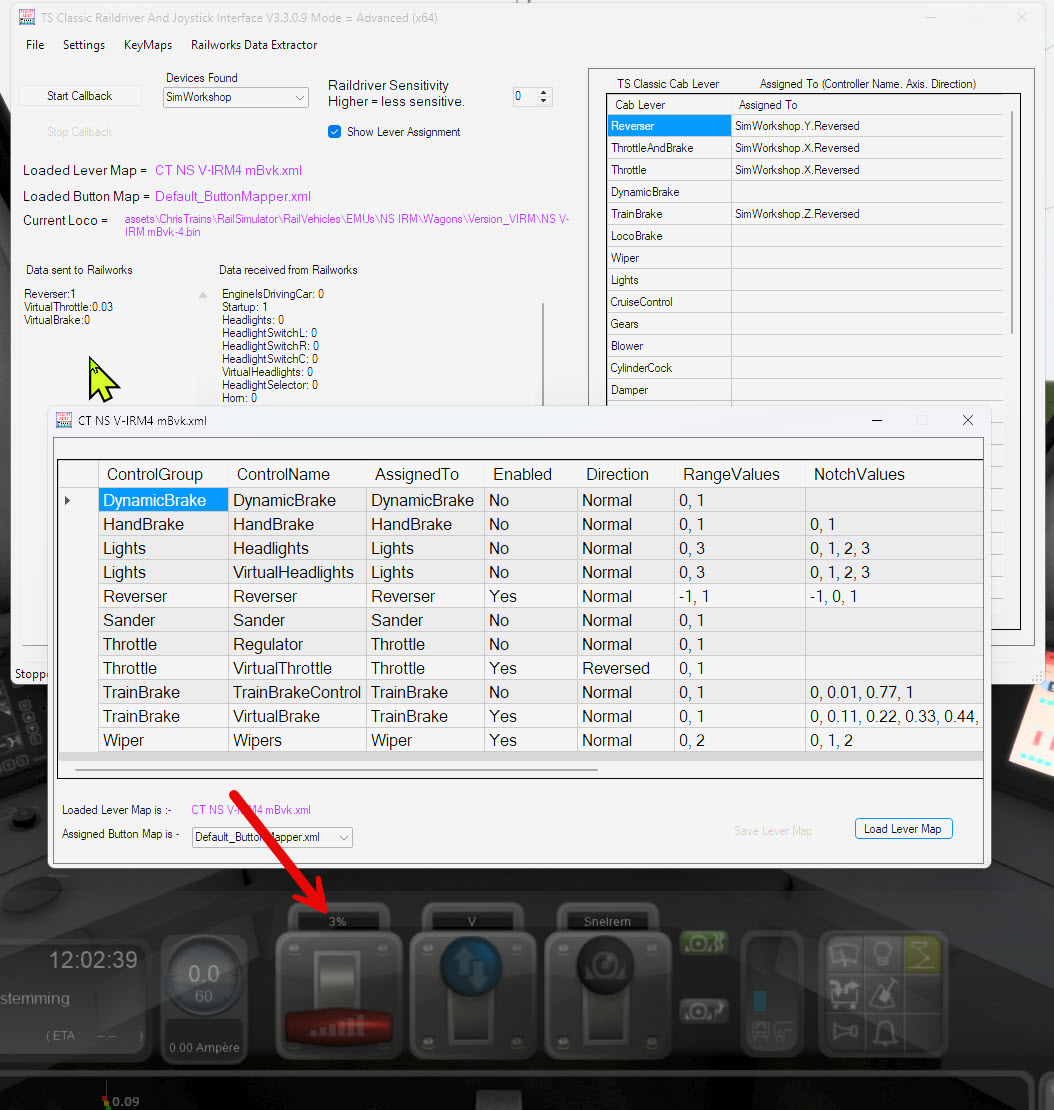Click the horn icon in the HUD
1054x1110 pixels.
coord(846,1031)
